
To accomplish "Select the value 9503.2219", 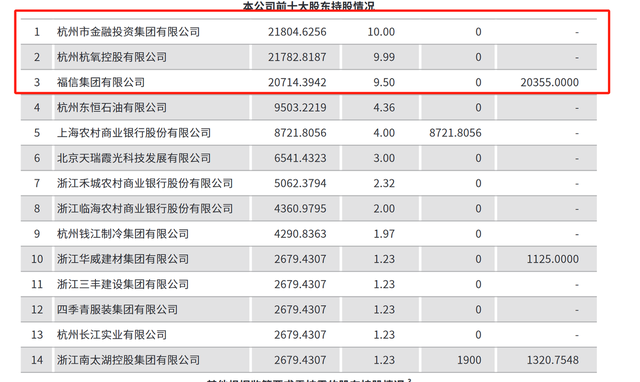I will point(300,108).
